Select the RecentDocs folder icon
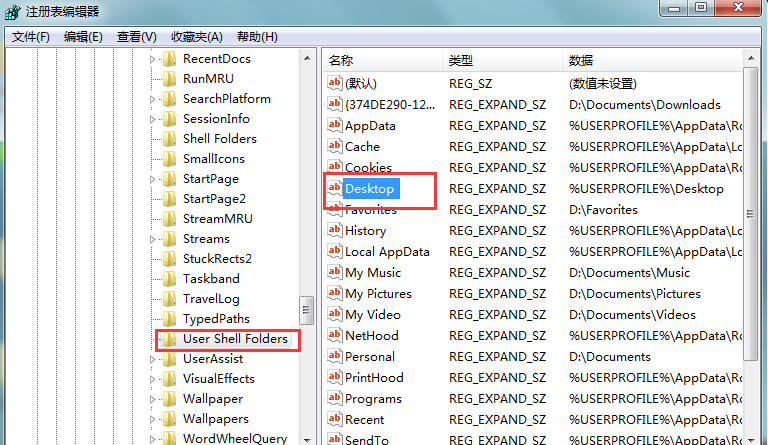 [169, 59]
